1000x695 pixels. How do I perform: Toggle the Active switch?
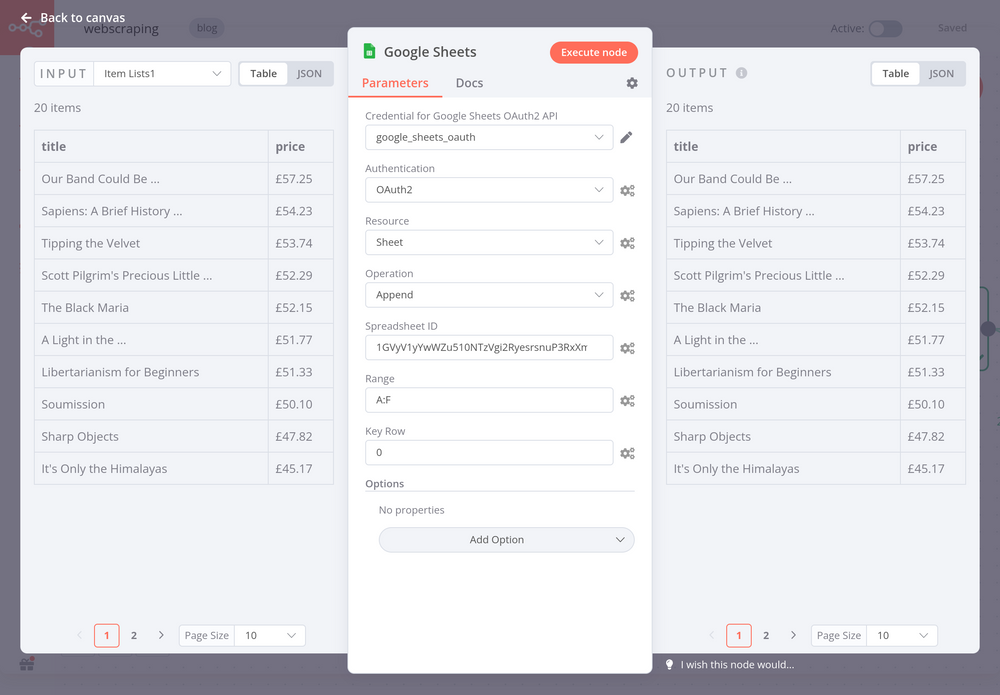click(x=885, y=30)
